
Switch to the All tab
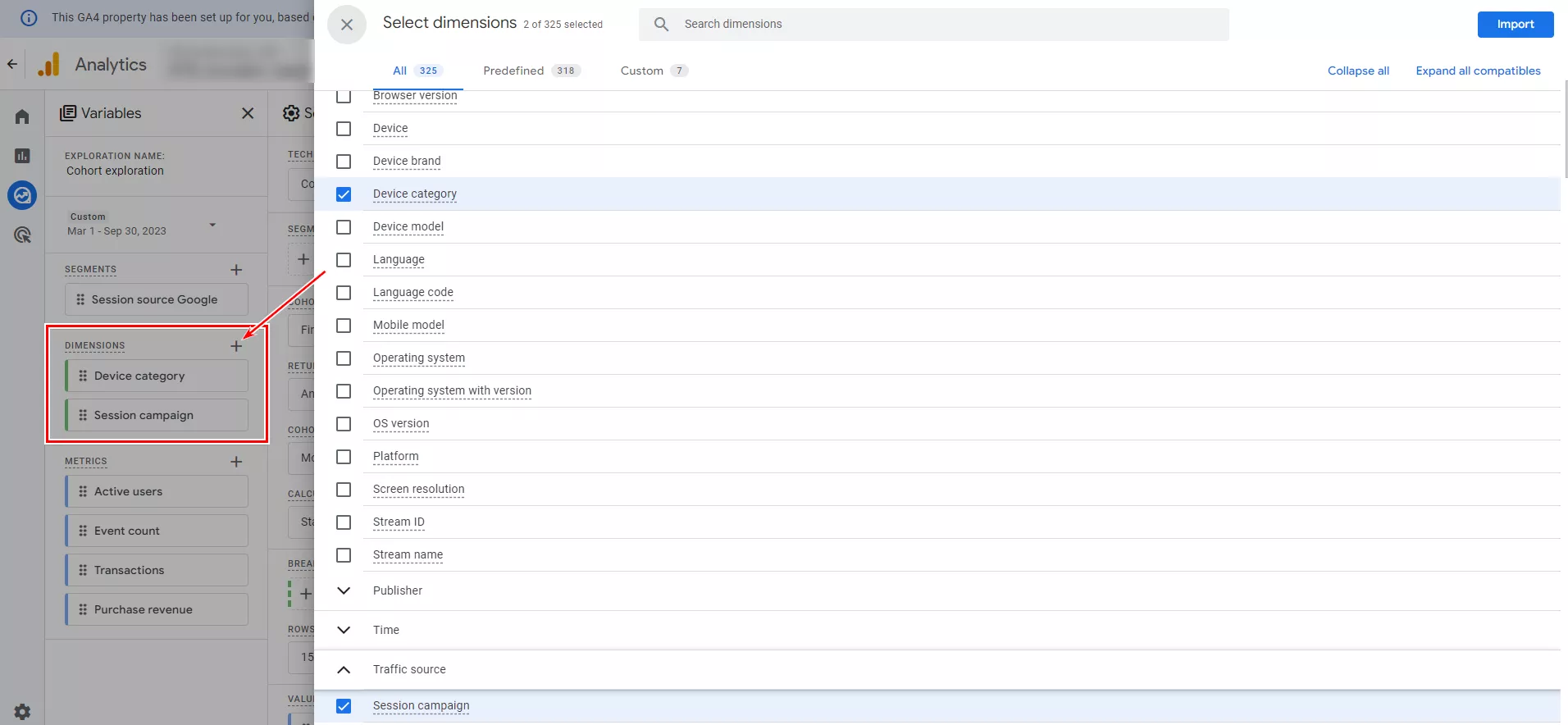[x=417, y=71]
